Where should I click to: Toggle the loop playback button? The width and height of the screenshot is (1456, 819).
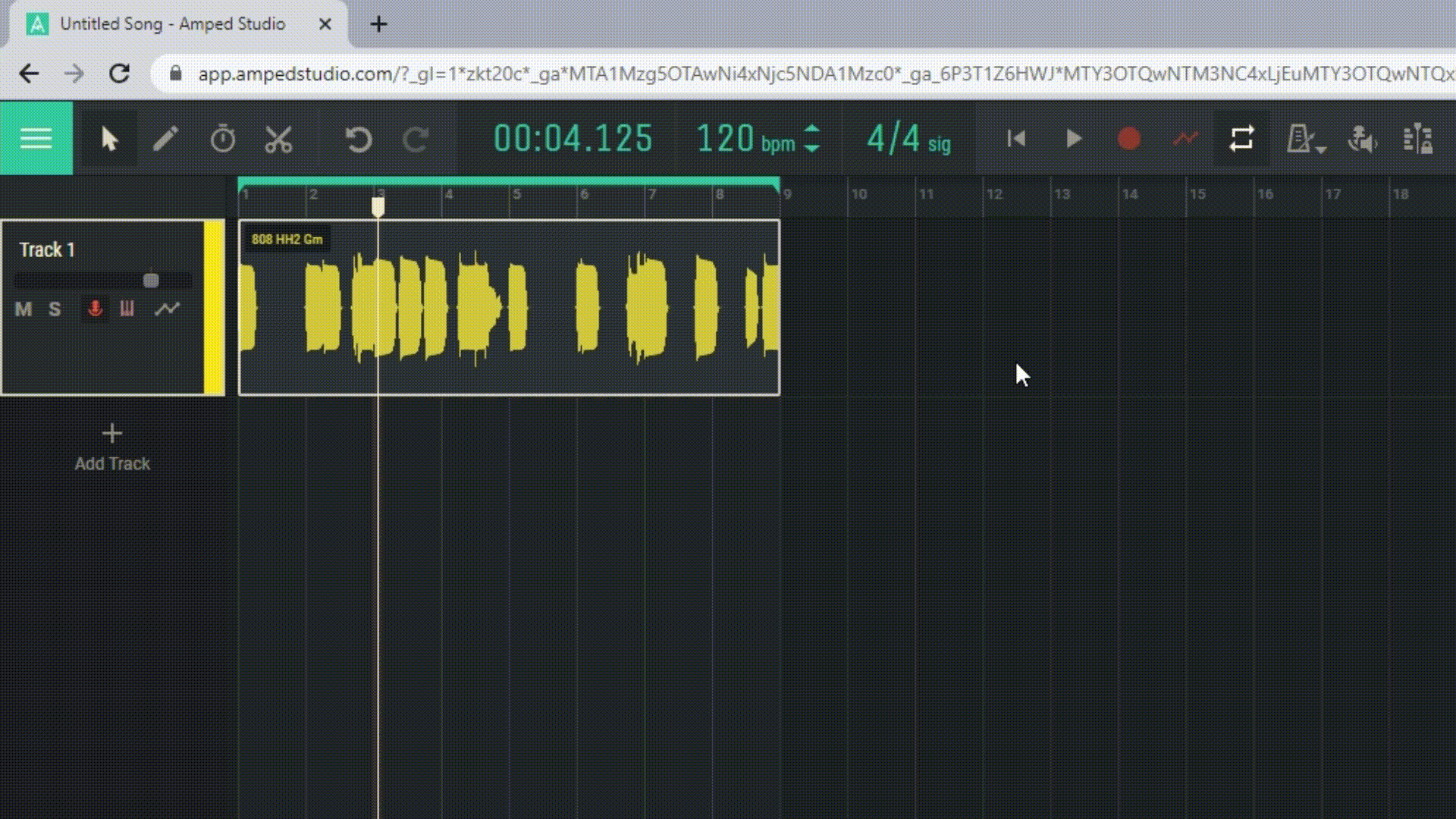[1241, 139]
